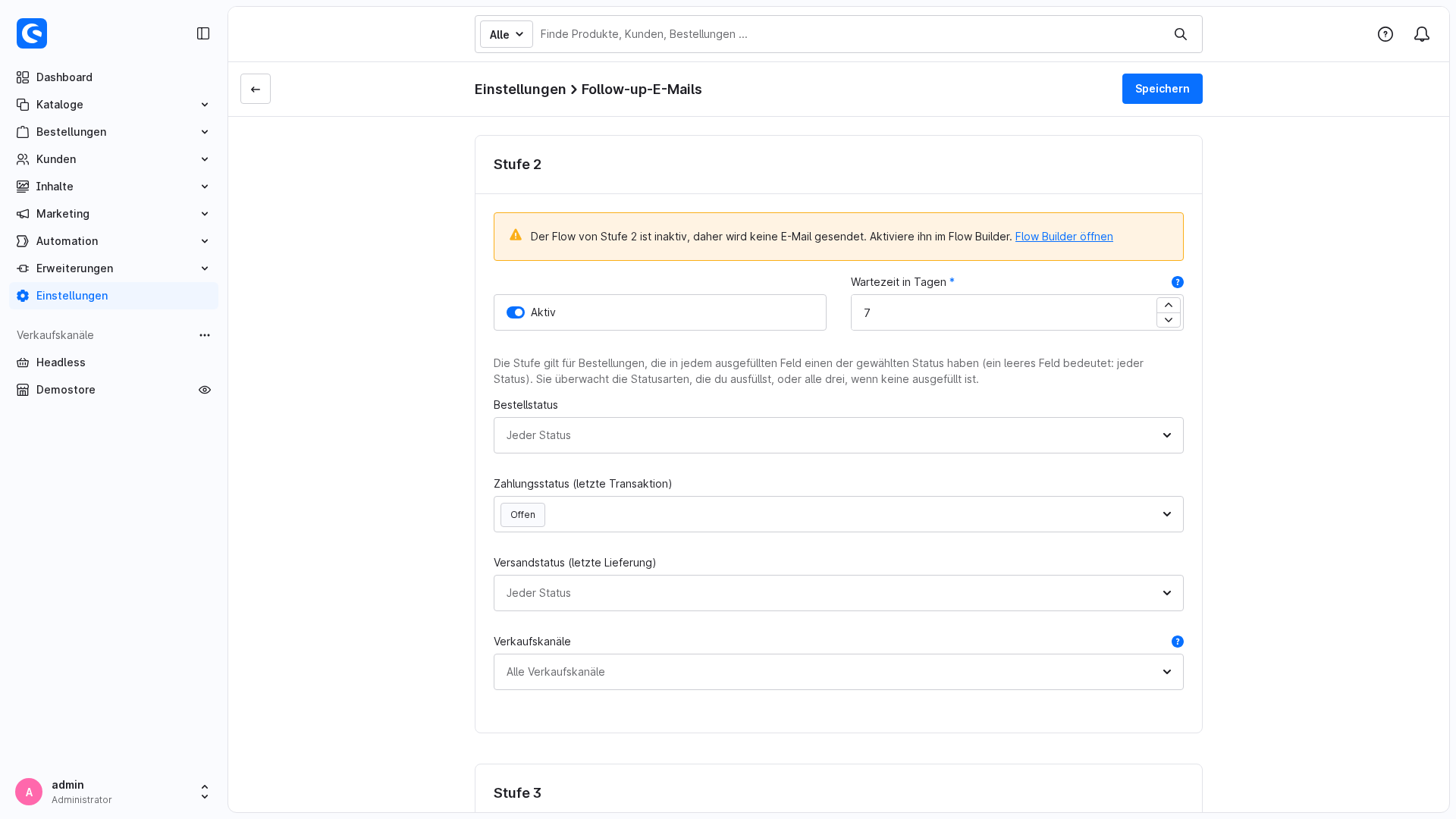Open the Wartezeit in Tagen help tooltip icon

[1178, 282]
